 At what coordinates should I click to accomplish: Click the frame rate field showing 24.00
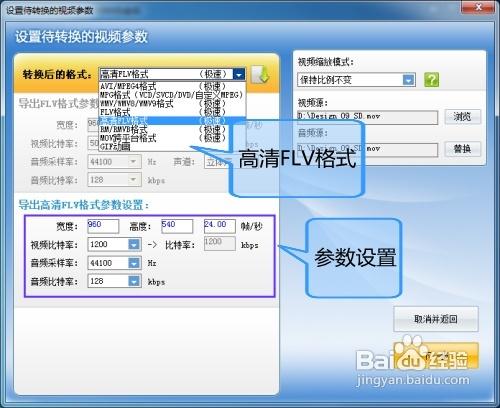220,226
